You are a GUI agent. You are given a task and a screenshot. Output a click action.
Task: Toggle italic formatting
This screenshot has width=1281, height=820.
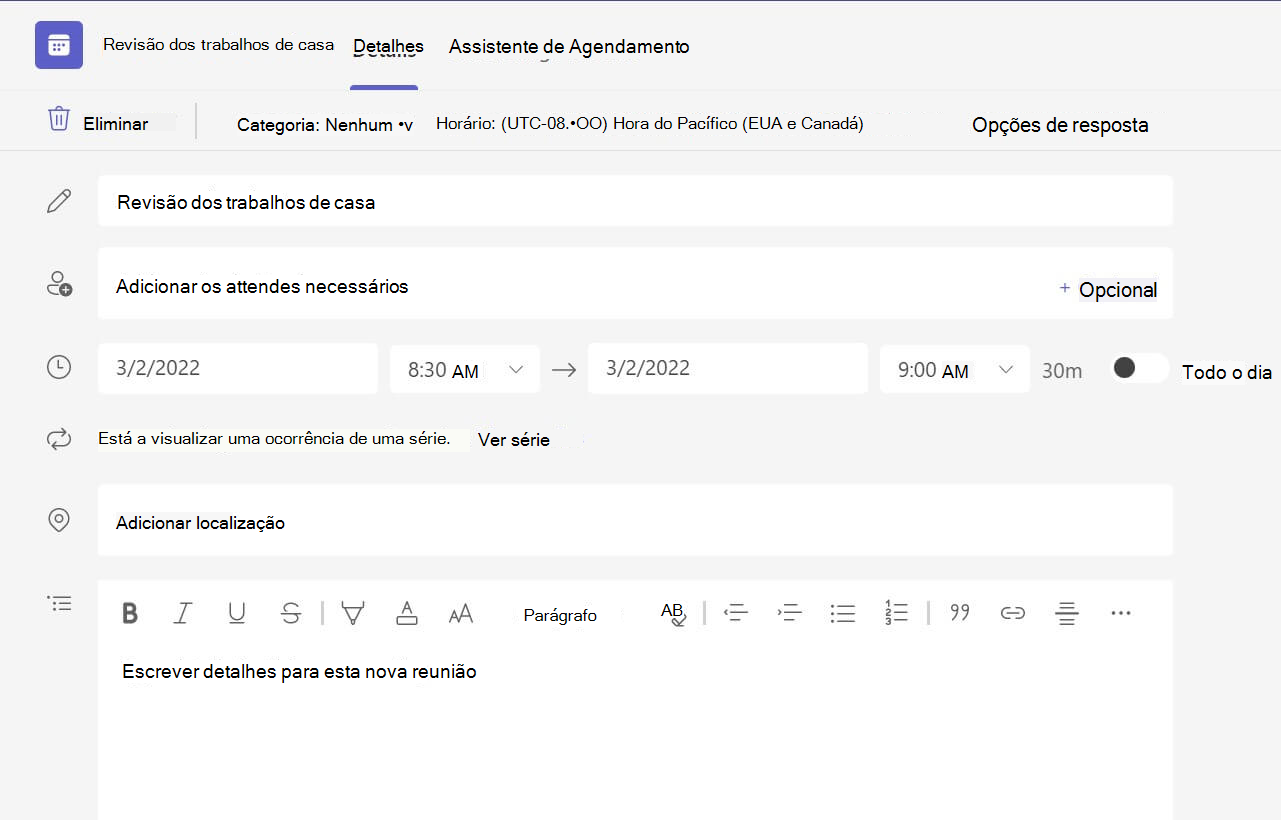(182, 613)
